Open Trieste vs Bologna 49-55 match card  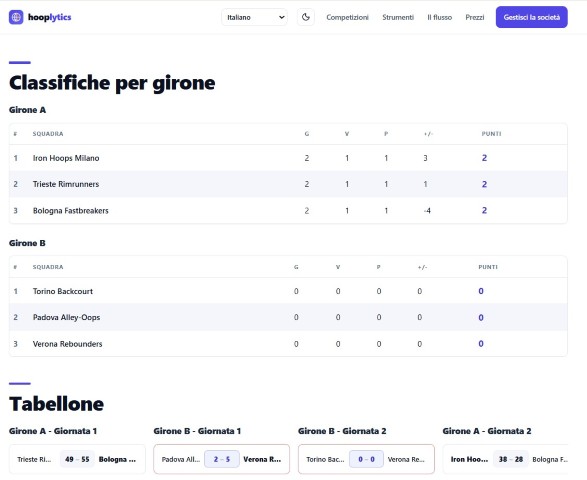point(77,459)
